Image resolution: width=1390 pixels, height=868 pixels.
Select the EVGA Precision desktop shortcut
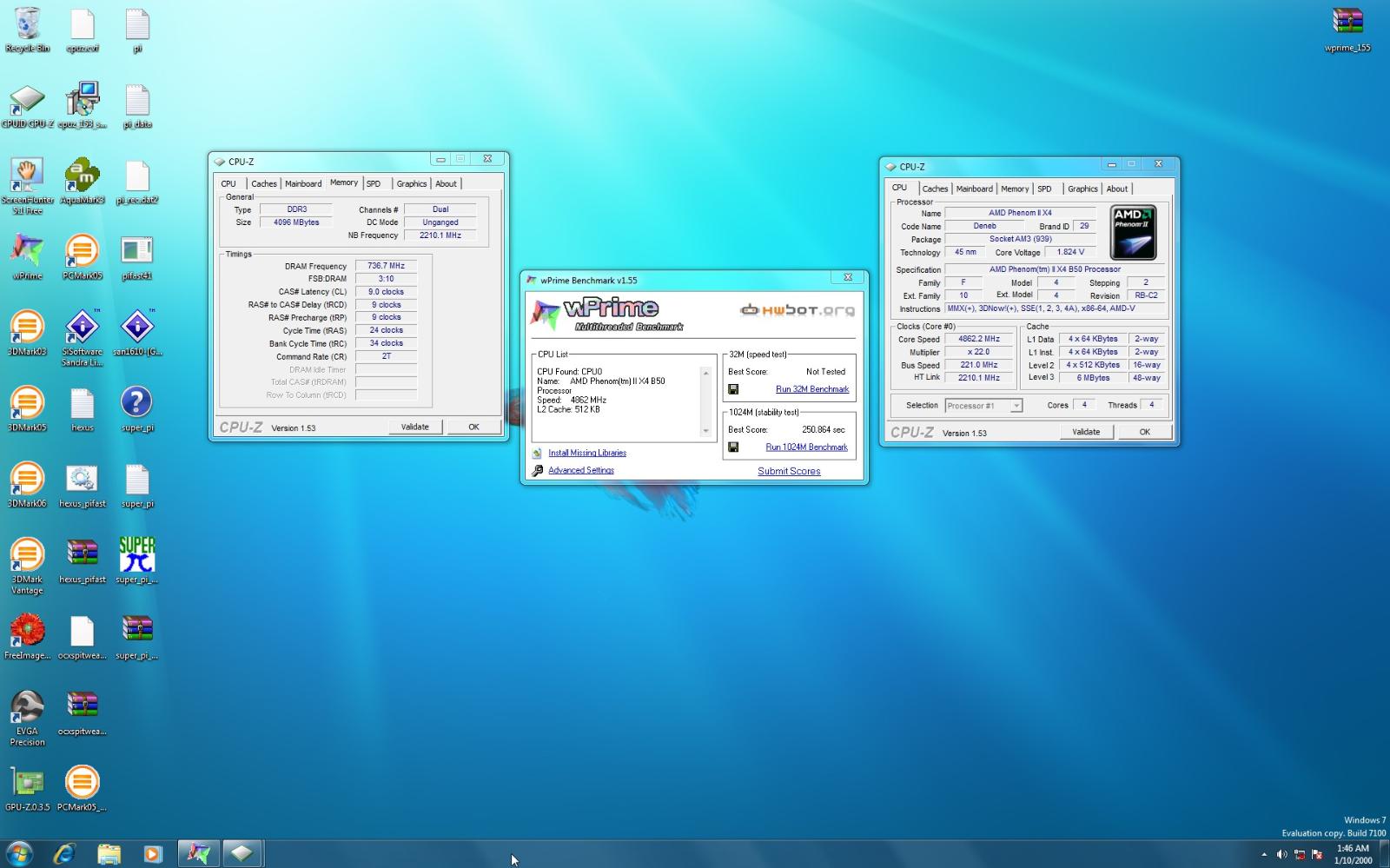(x=27, y=717)
